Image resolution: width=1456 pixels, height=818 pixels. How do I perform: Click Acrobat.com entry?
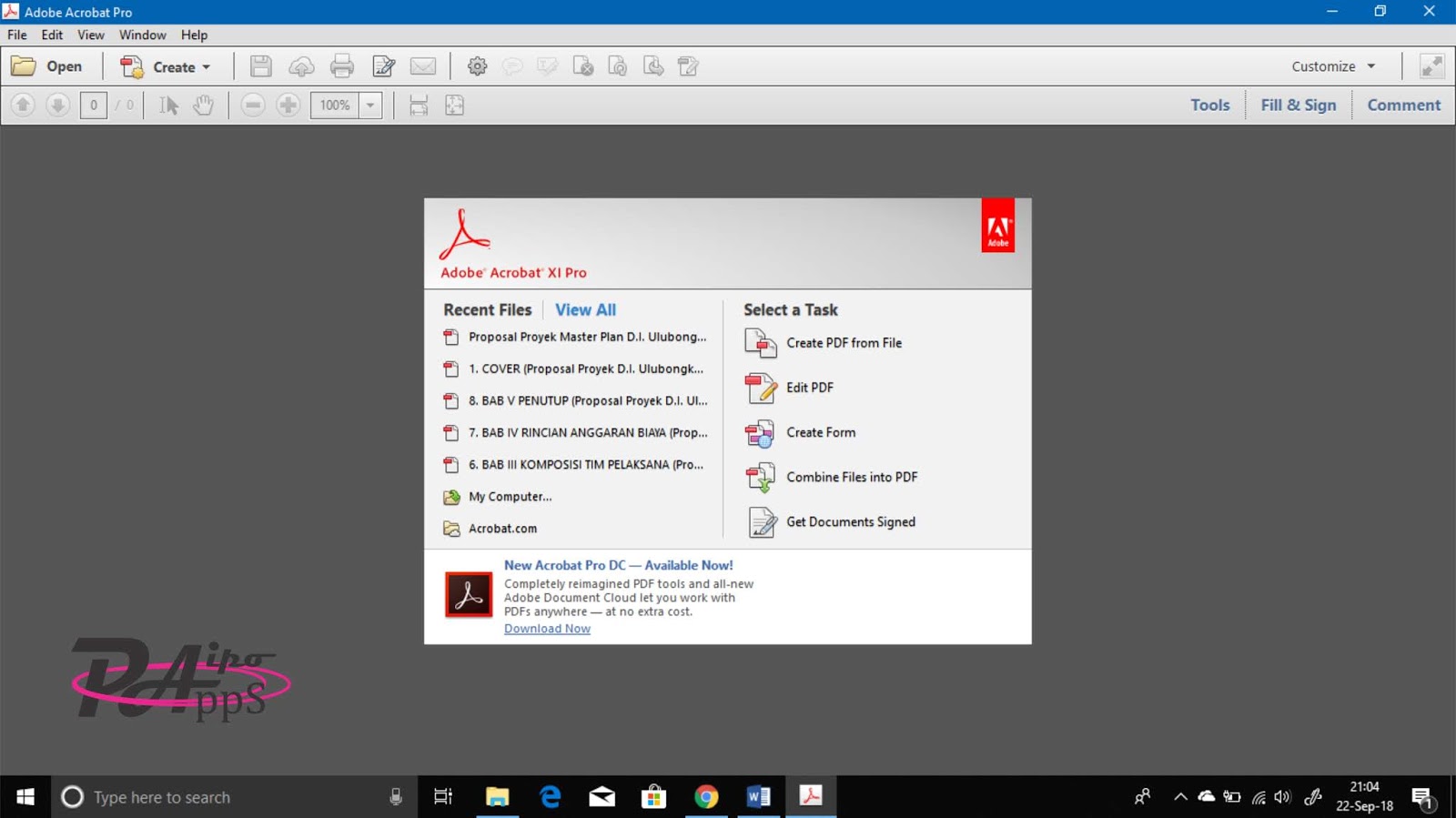coord(490,529)
